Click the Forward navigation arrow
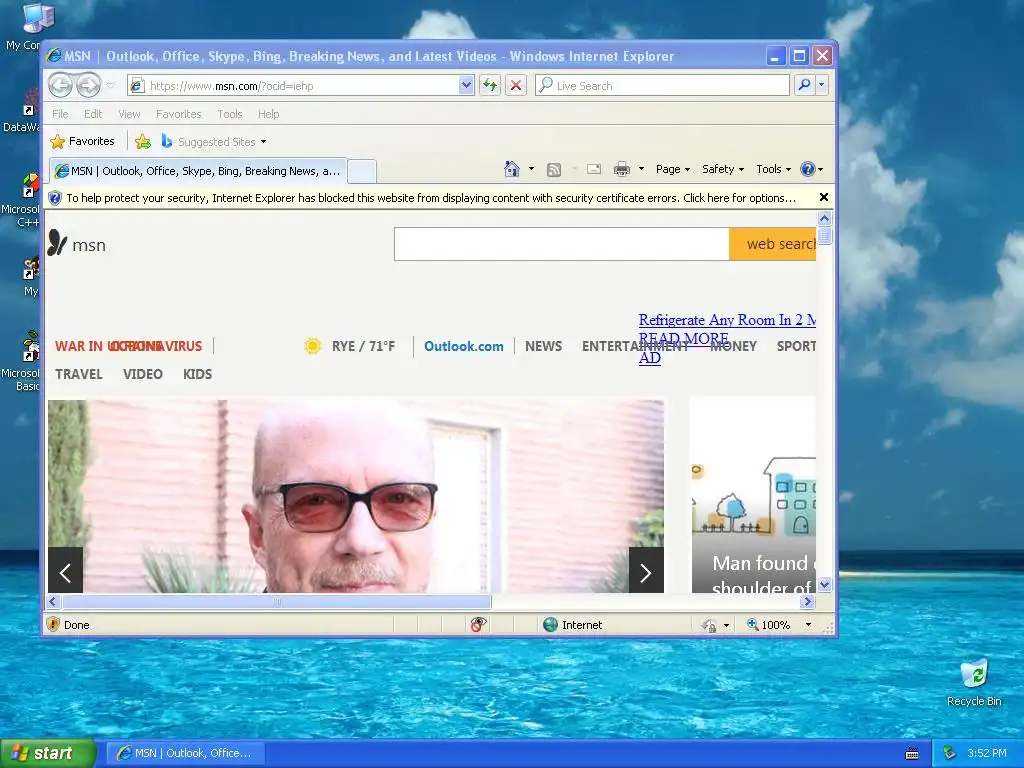Viewport: 1024px width, 768px height. pyautogui.click(x=88, y=85)
